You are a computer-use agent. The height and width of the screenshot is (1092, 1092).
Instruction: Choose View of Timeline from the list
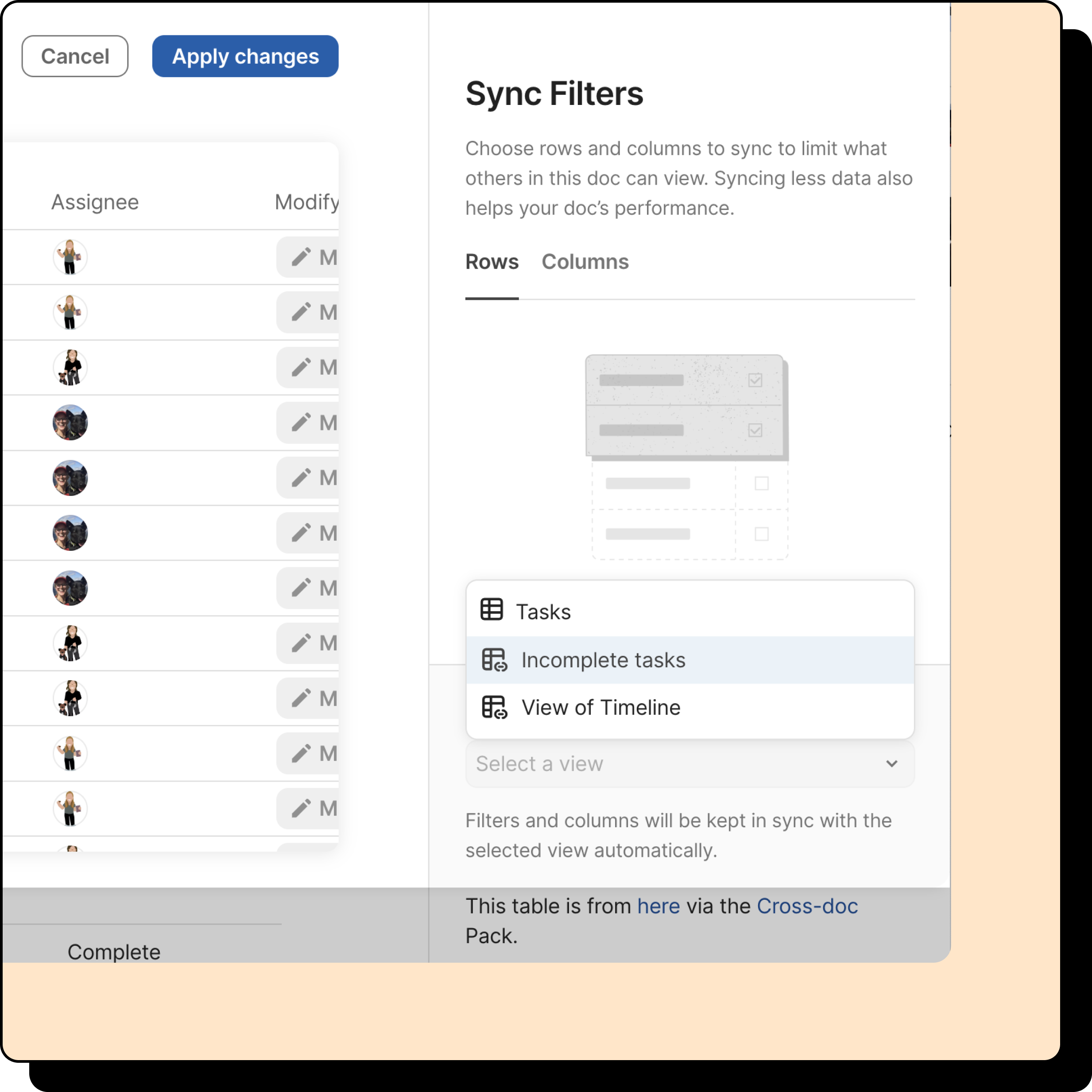(690, 708)
